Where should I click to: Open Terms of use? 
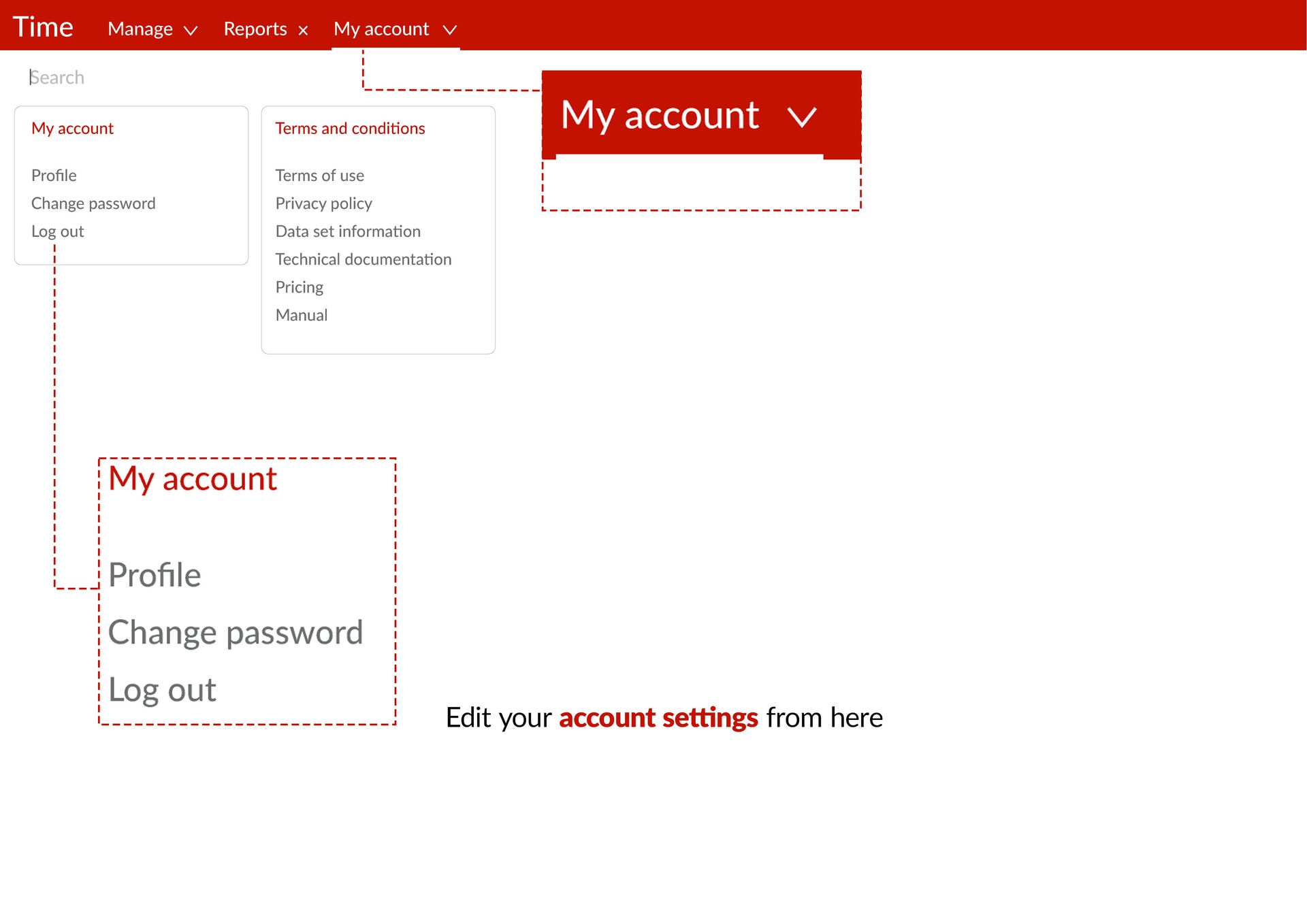coord(320,176)
